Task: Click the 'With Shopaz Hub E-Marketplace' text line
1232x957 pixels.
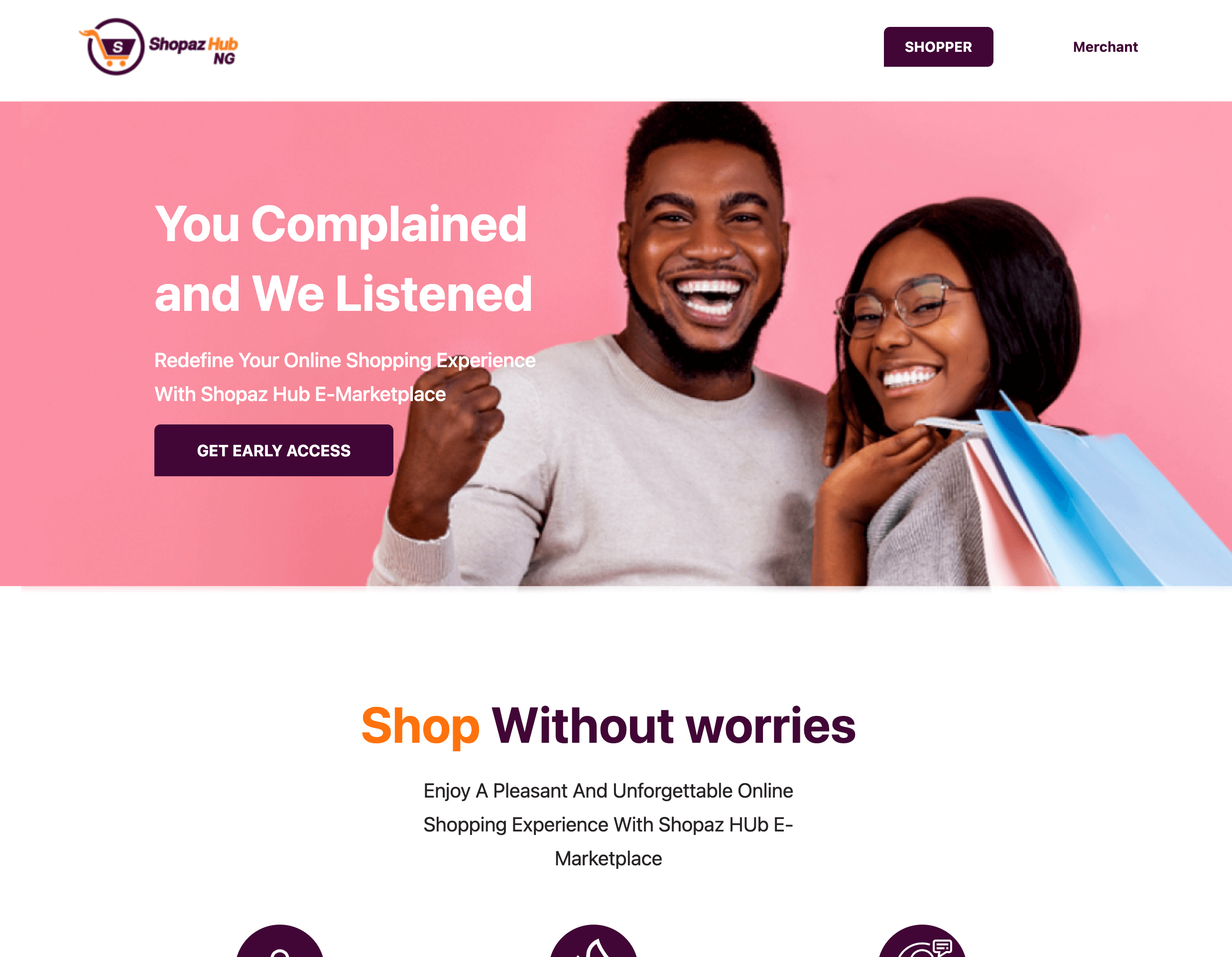Action: click(300, 394)
